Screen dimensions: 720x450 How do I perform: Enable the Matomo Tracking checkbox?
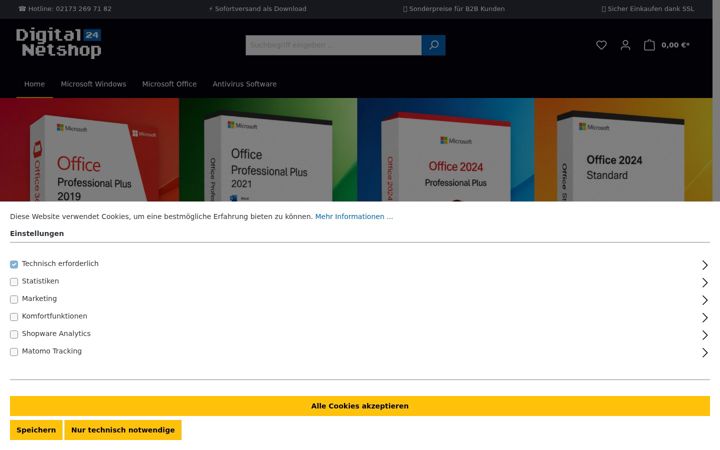(14, 351)
